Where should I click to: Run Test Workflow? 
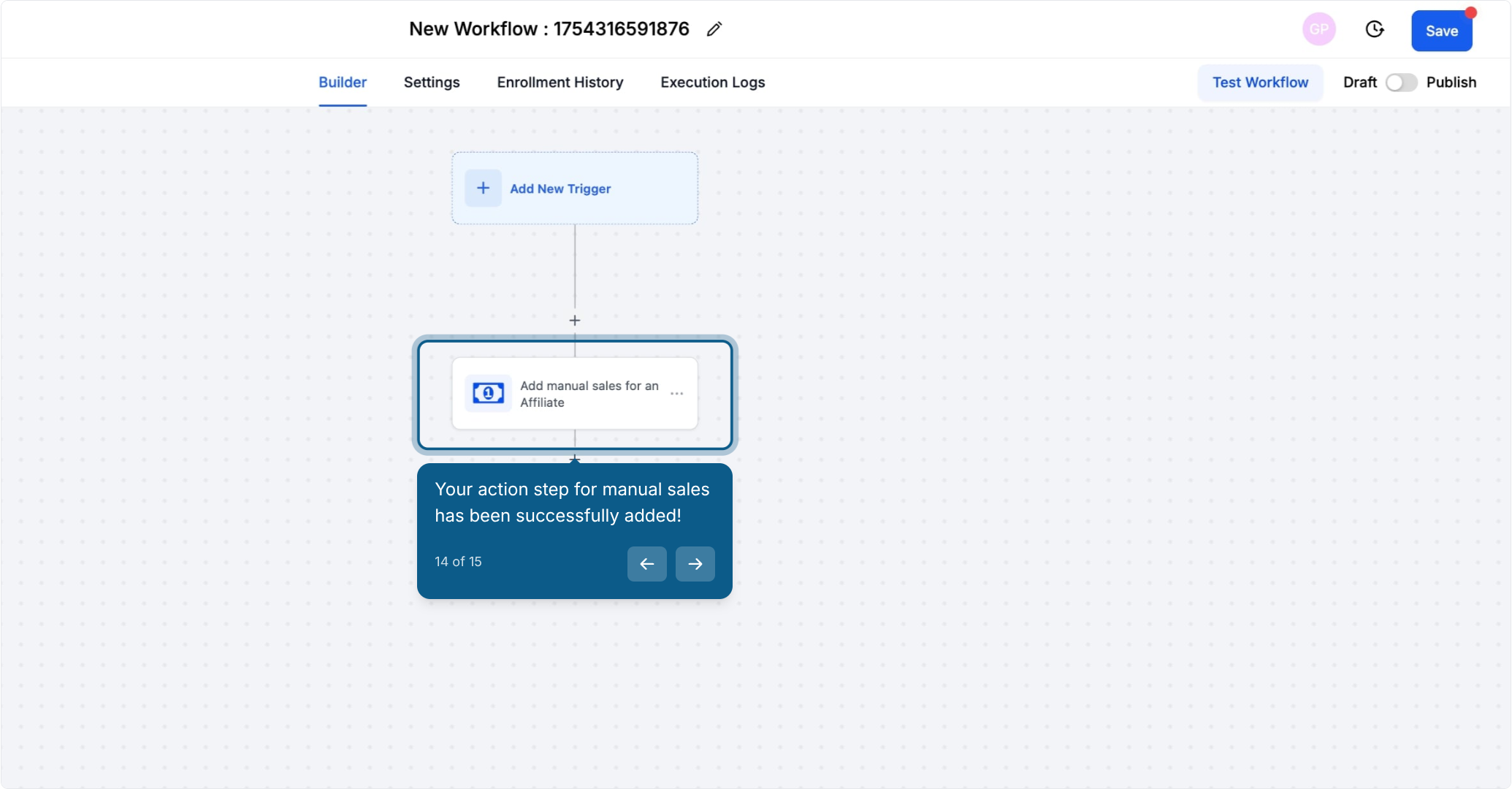1260,83
